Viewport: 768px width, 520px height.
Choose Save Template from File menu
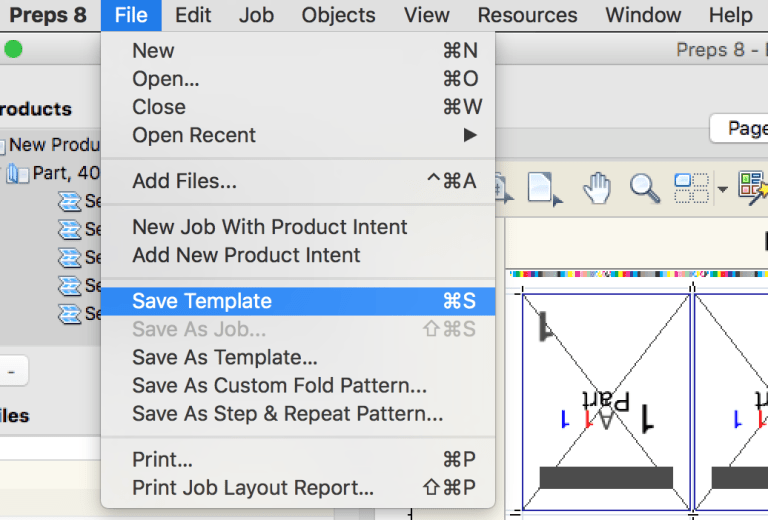pos(202,301)
